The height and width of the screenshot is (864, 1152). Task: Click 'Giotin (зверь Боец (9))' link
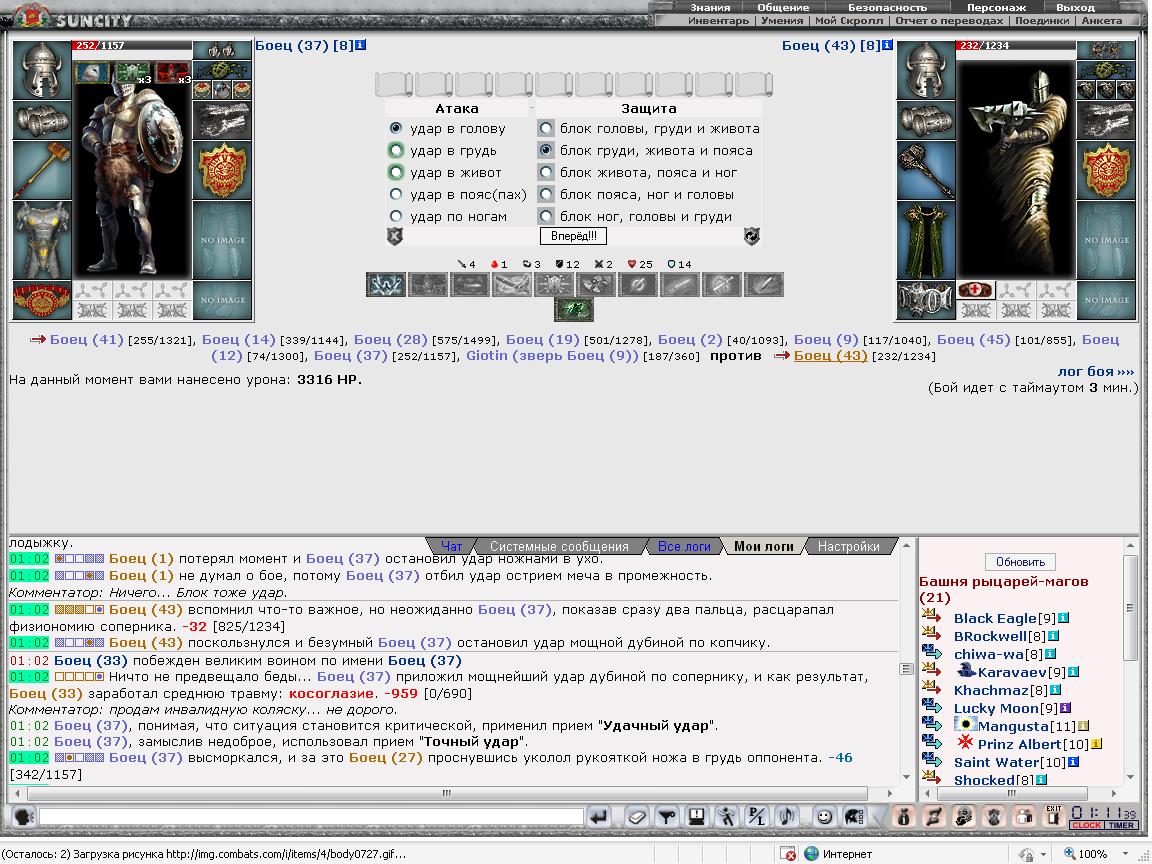pyautogui.click(x=552, y=356)
